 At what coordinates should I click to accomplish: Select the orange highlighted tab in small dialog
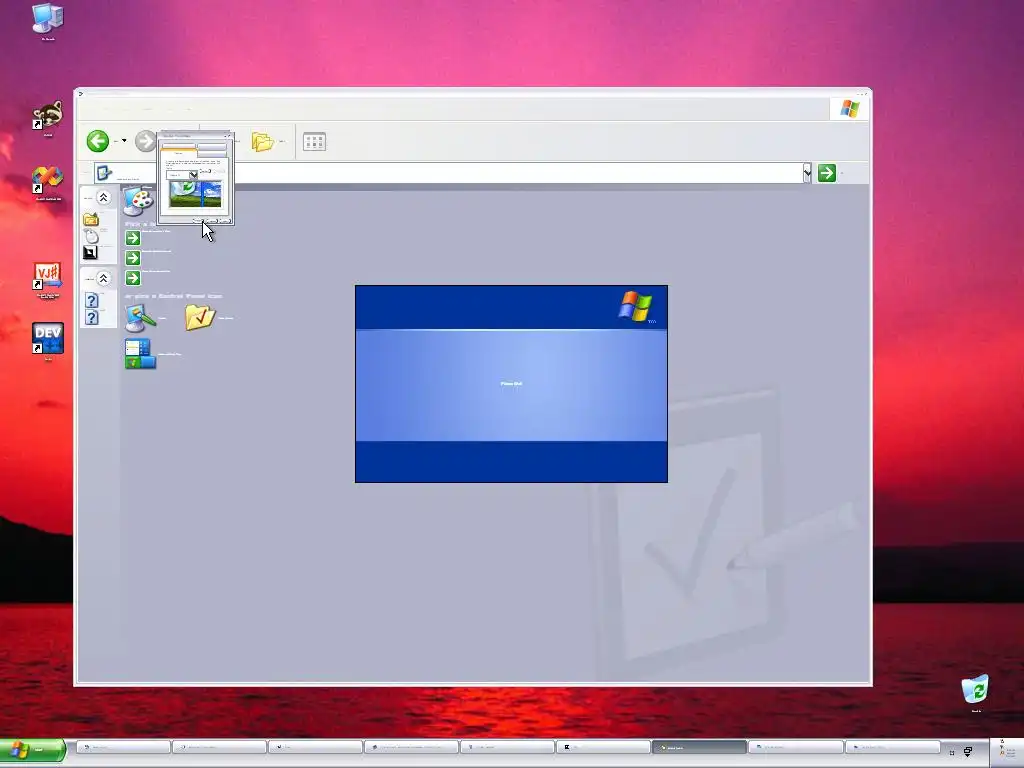pyautogui.click(x=179, y=152)
